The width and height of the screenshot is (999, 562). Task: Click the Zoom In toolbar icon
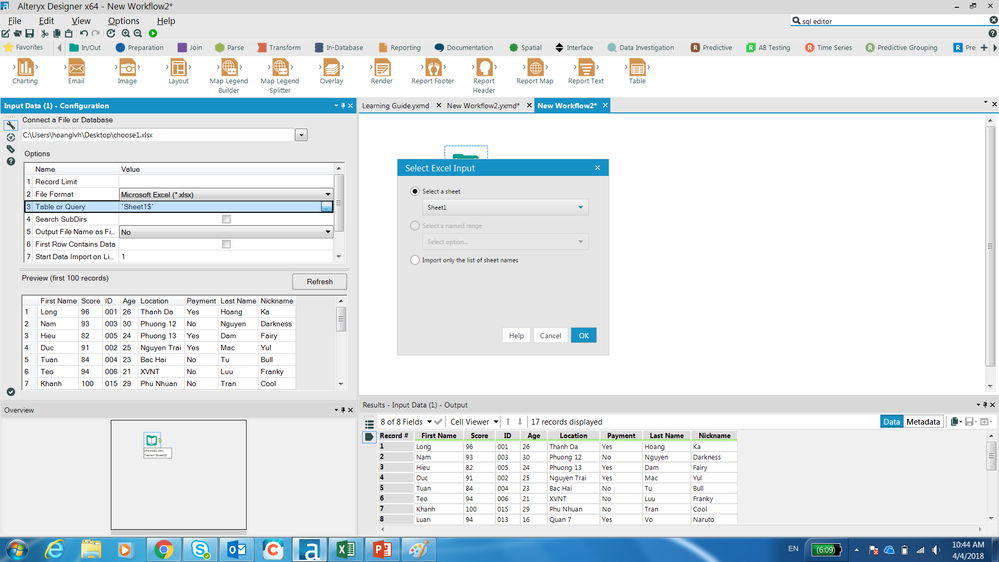[126, 33]
